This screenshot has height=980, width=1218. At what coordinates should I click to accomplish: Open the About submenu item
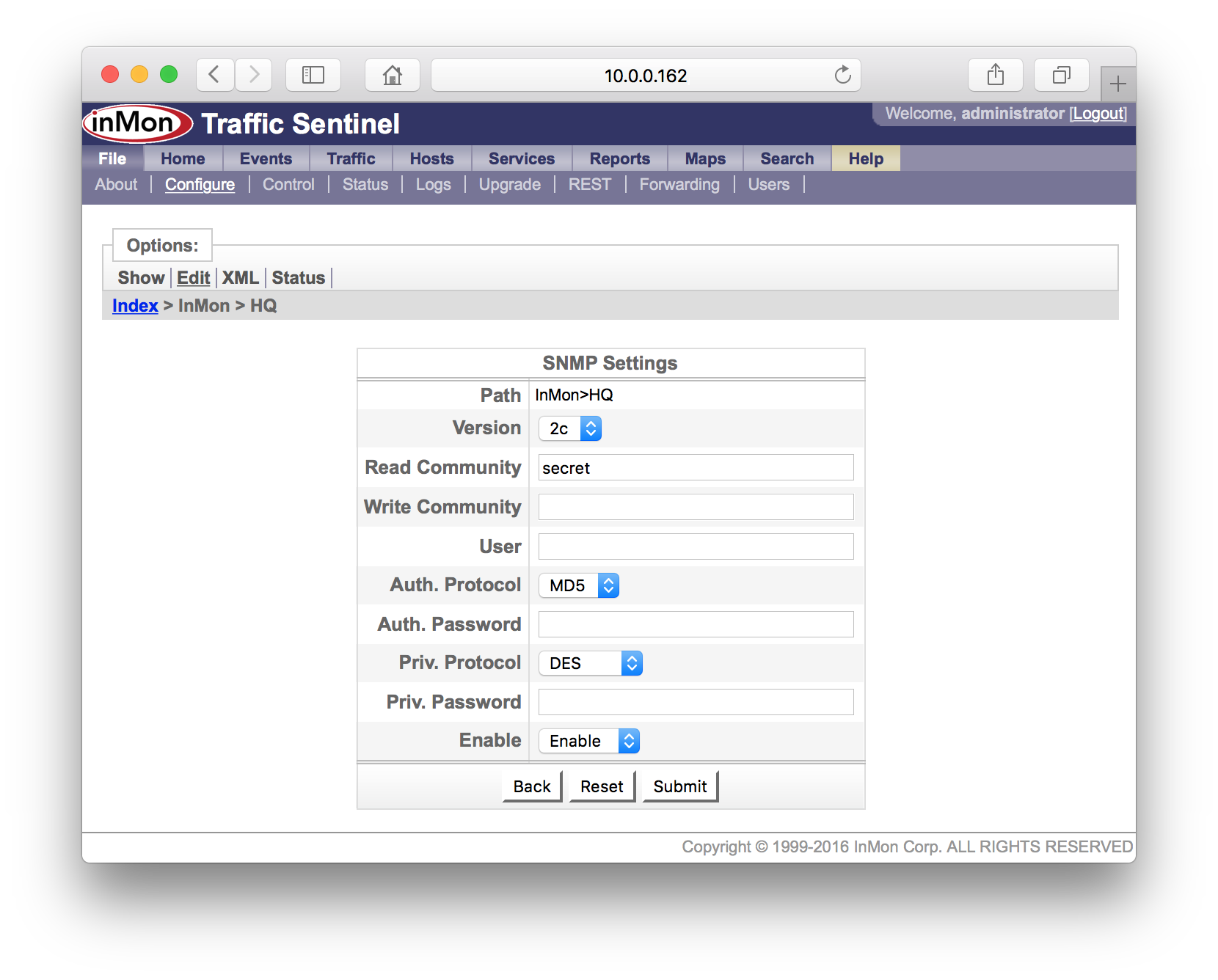116,185
